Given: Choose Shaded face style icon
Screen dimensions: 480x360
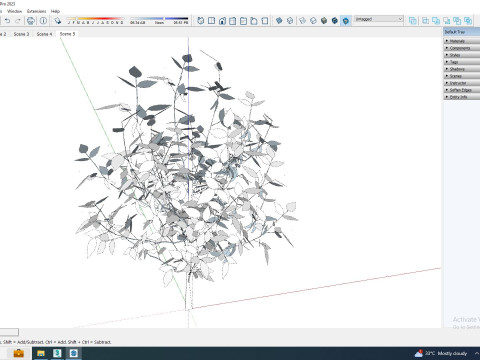Looking at the screenshot, I should click(x=324, y=21).
